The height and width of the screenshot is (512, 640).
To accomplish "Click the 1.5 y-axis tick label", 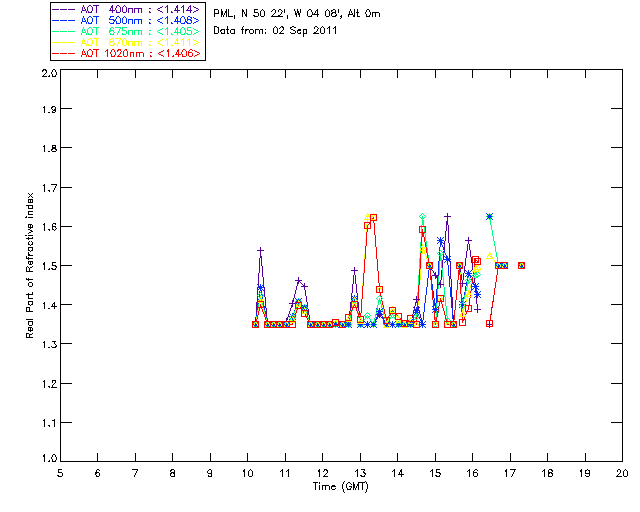I will pyautogui.click(x=49, y=266).
